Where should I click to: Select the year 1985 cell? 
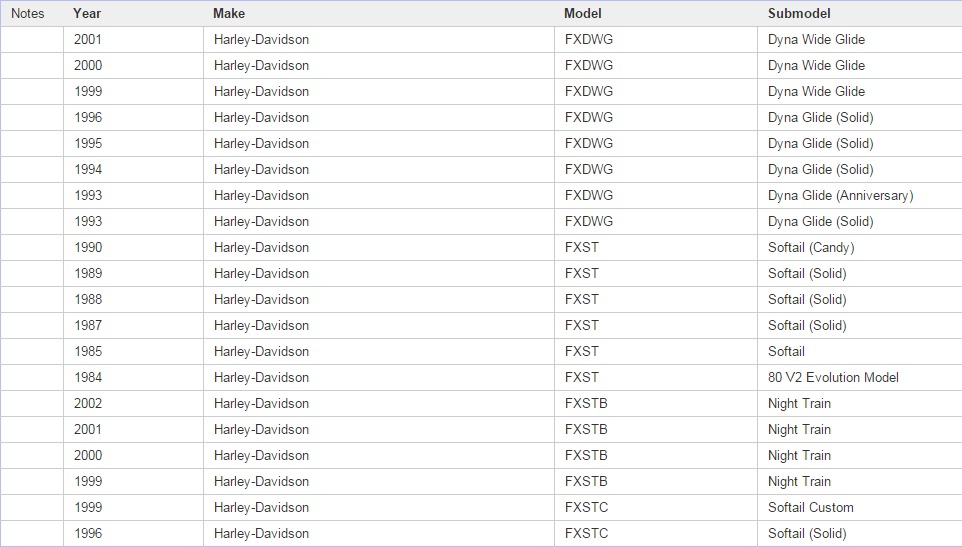click(88, 351)
